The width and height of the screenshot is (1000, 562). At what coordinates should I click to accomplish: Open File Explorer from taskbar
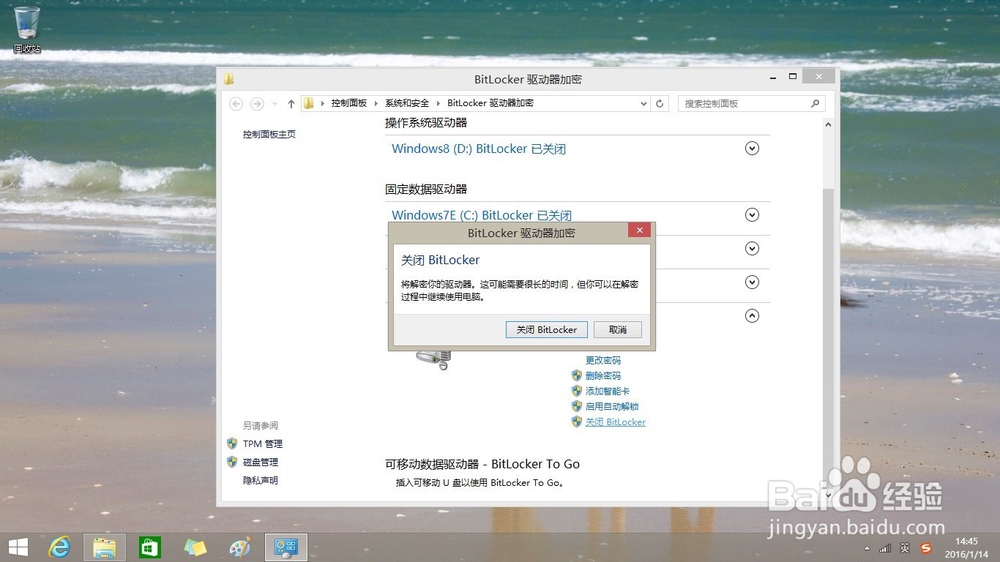tap(105, 547)
